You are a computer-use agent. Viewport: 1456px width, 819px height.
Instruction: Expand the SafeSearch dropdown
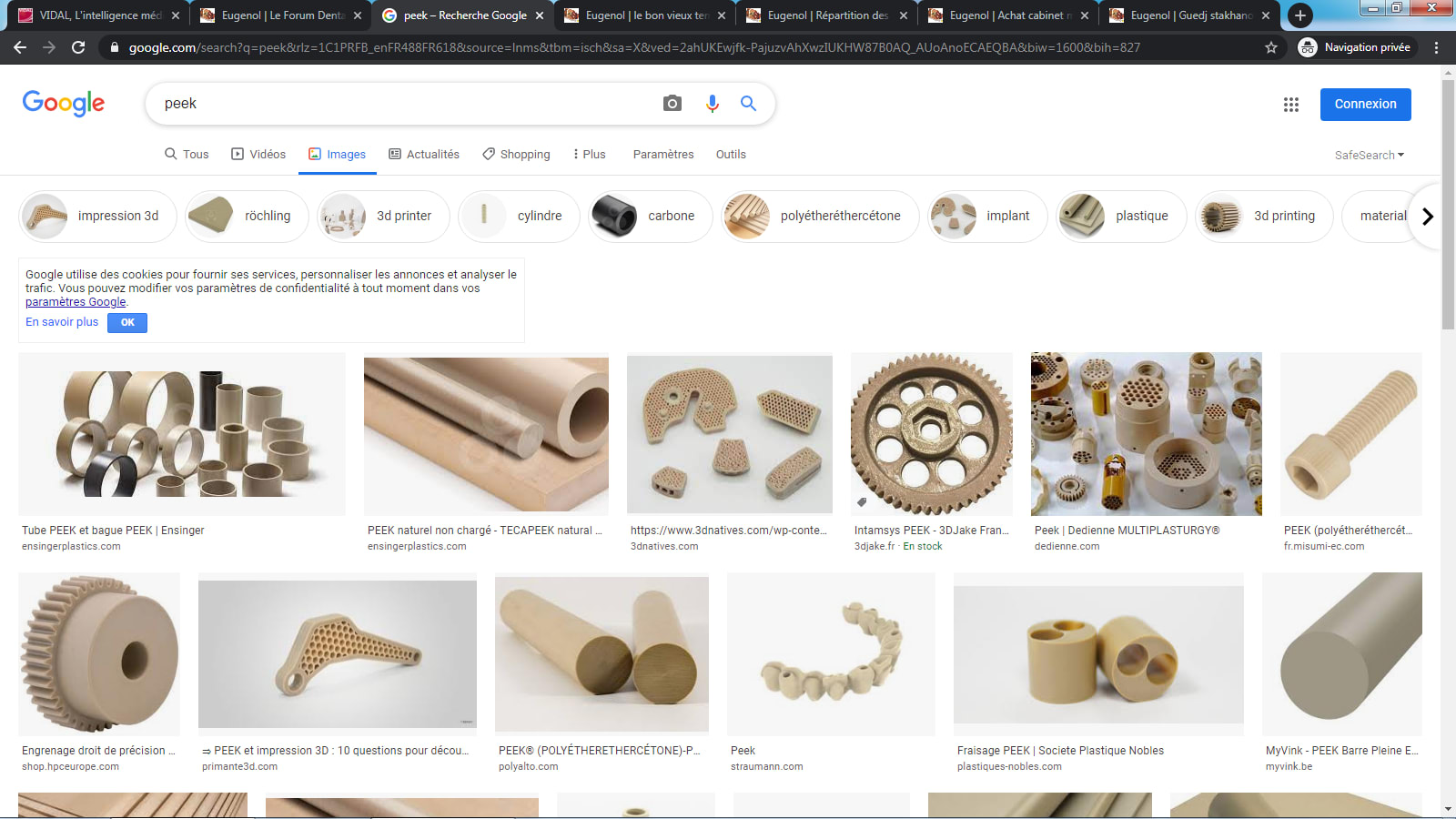pos(1369,156)
